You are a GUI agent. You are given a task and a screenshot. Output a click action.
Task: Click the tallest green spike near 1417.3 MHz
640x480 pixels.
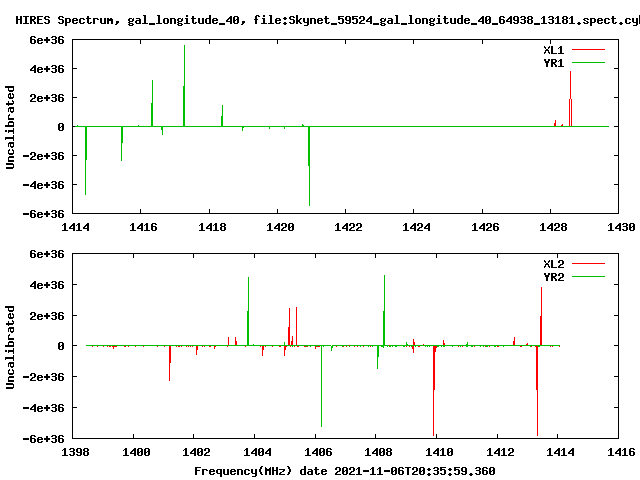pyautogui.click(x=184, y=86)
